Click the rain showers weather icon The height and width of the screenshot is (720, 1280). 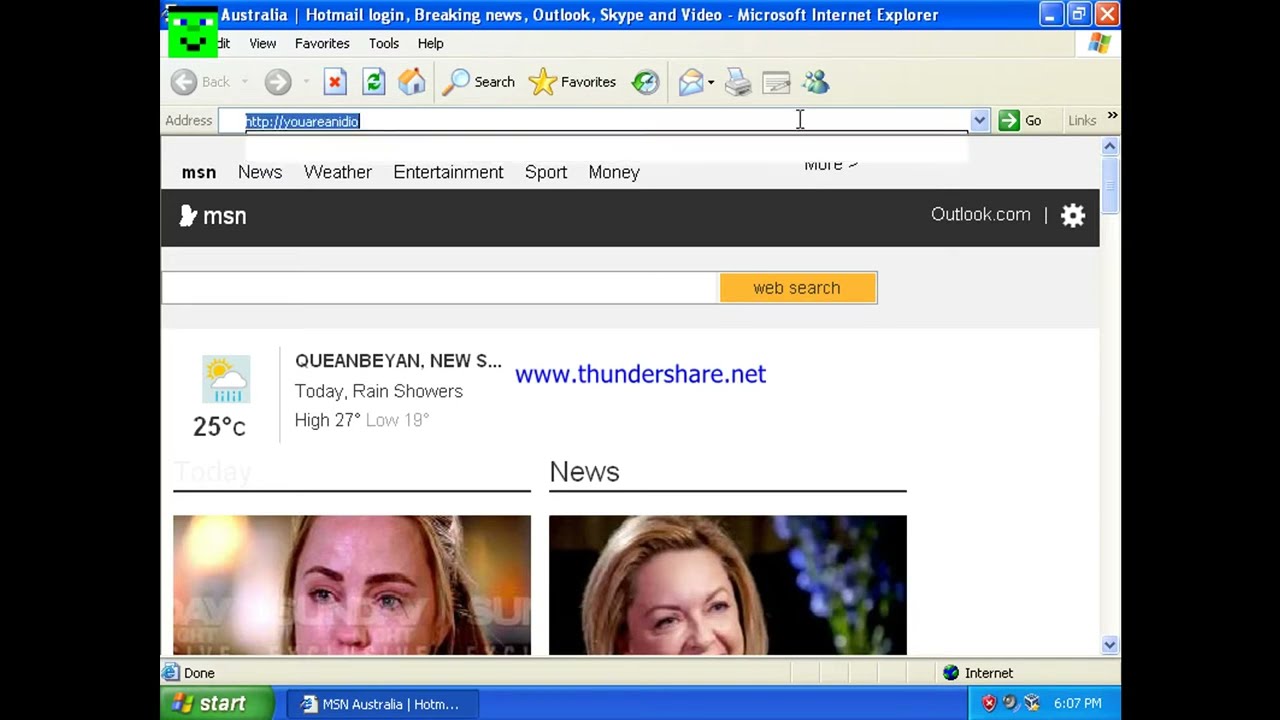(x=226, y=379)
